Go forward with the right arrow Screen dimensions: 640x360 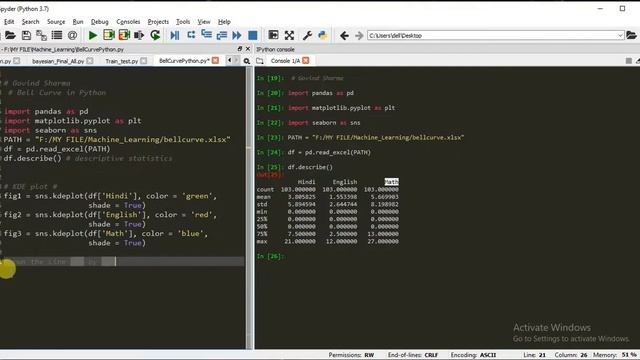[x=359, y=36]
